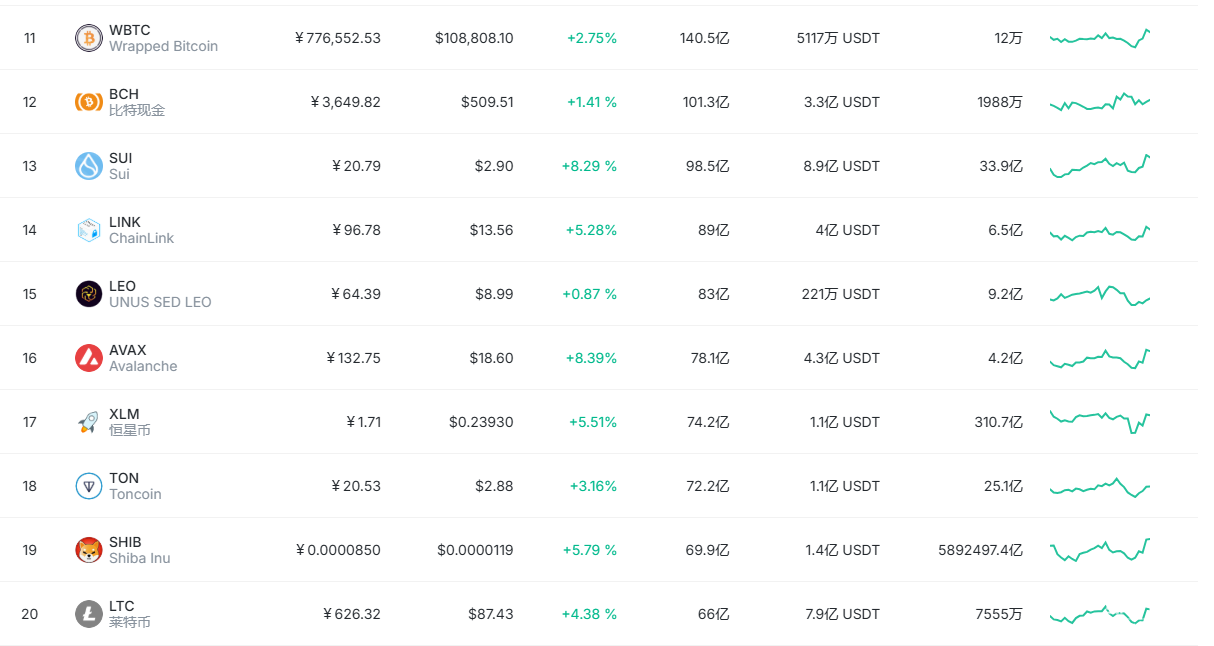Screen dimensions: 1214x646
Task: Click the LINK +5.28% change value
Action: (591, 230)
